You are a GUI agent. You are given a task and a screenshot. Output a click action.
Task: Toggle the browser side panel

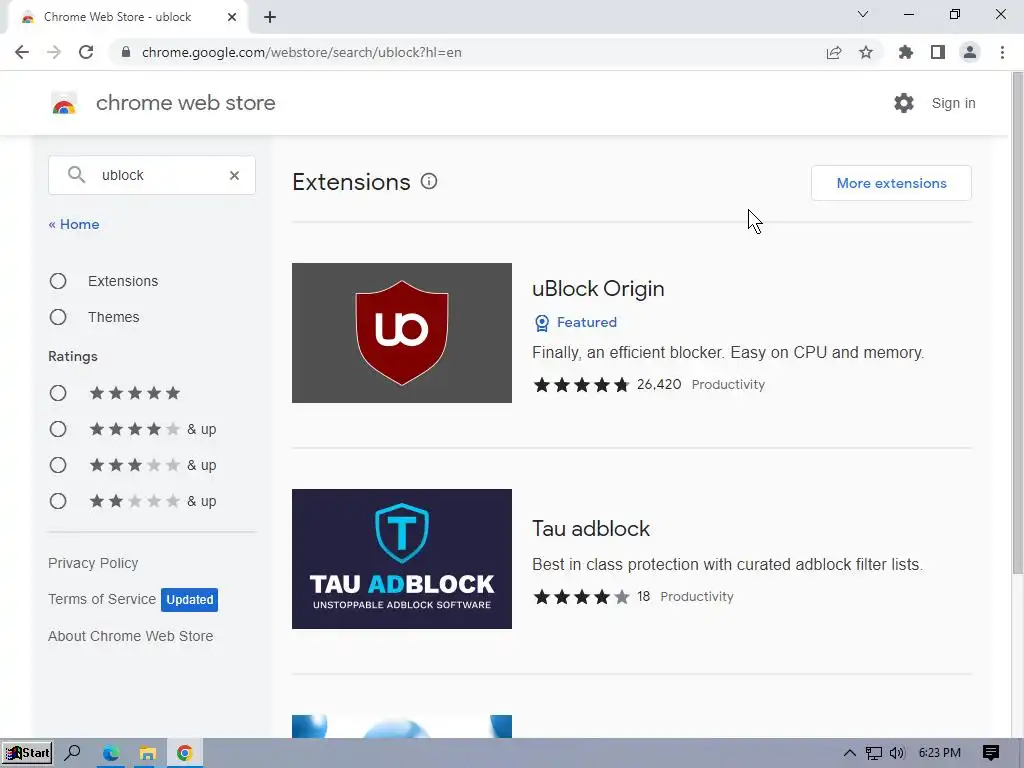coord(938,52)
